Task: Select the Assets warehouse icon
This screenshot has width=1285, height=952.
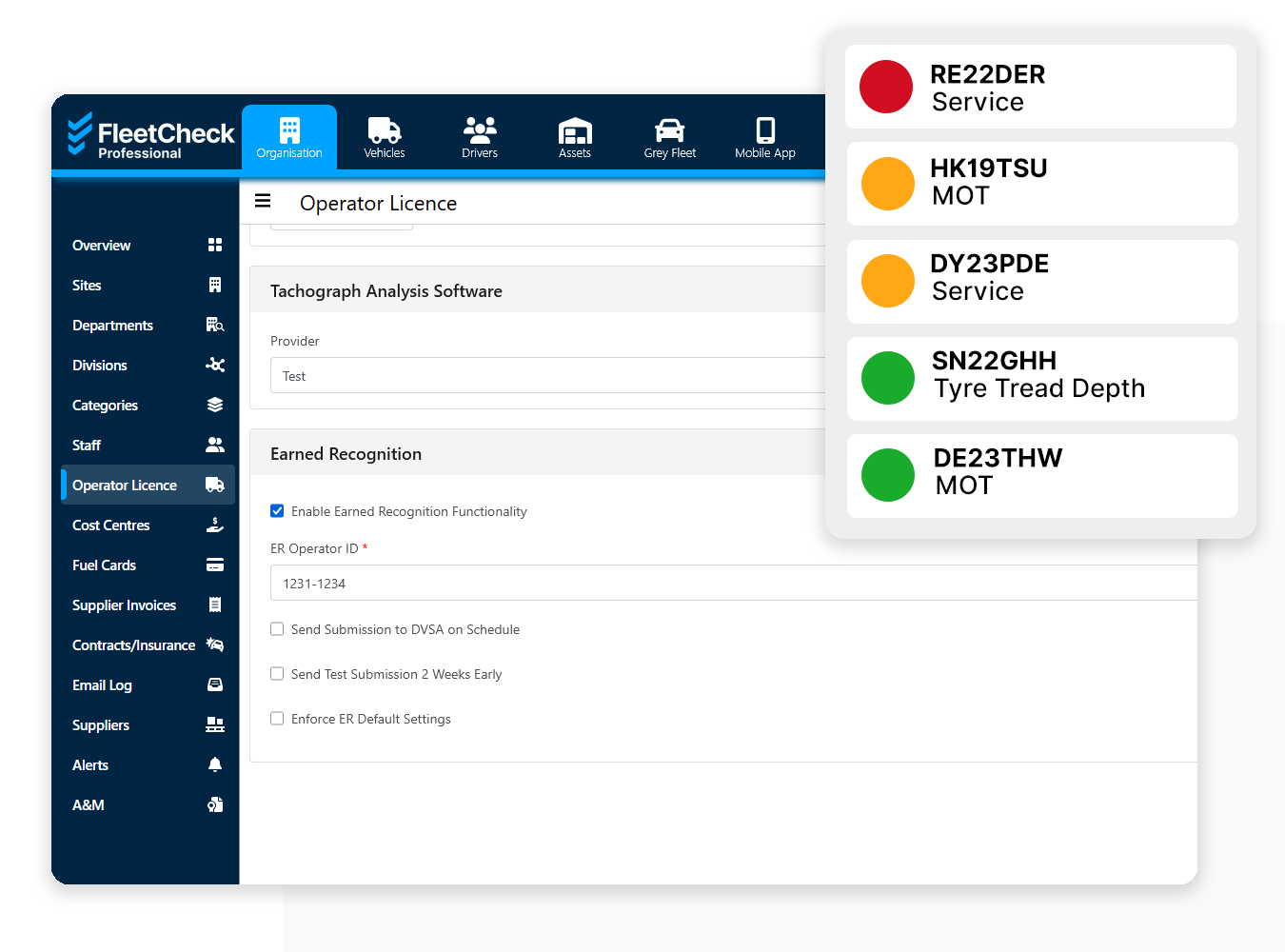Action: 575,130
